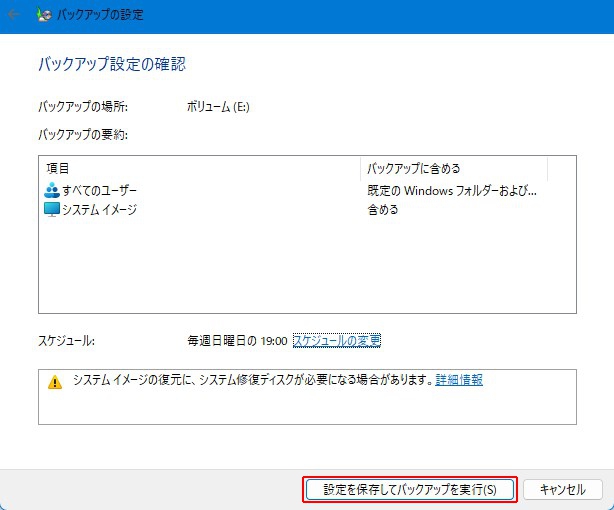Click the 既定の Windows フォルダー cell
This screenshot has width=614, height=510.
coord(452,190)
